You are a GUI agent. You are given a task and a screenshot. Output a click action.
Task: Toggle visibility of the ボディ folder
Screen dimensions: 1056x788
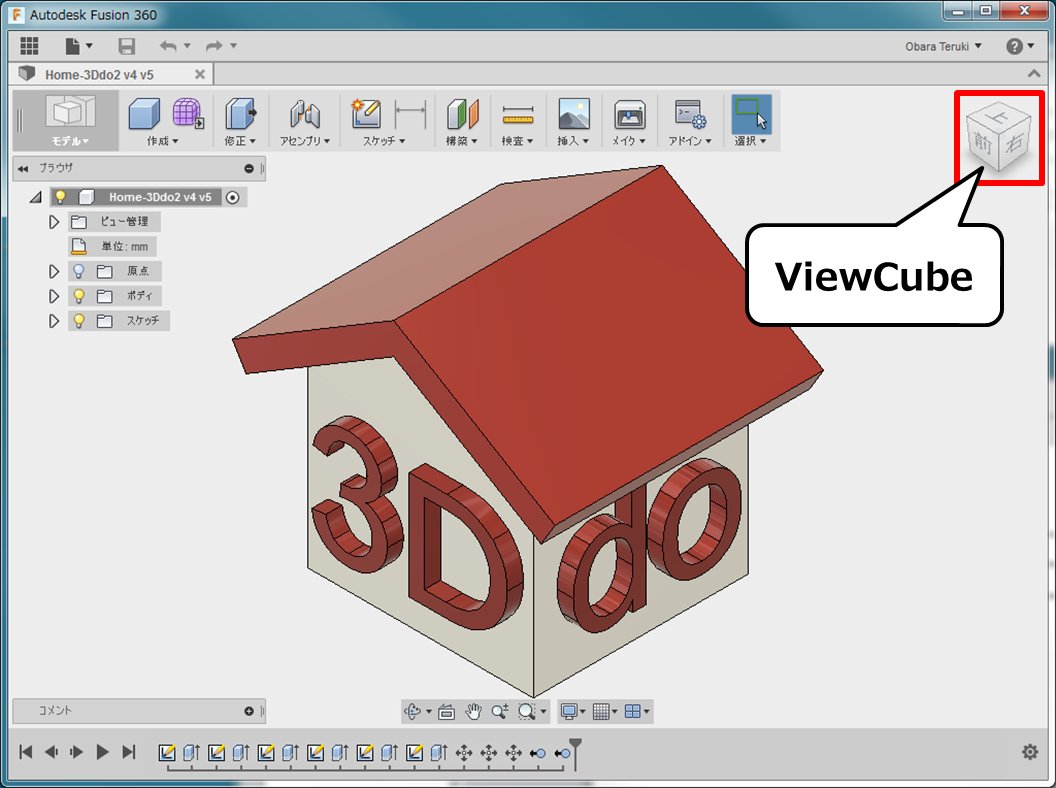click(77, 296)
